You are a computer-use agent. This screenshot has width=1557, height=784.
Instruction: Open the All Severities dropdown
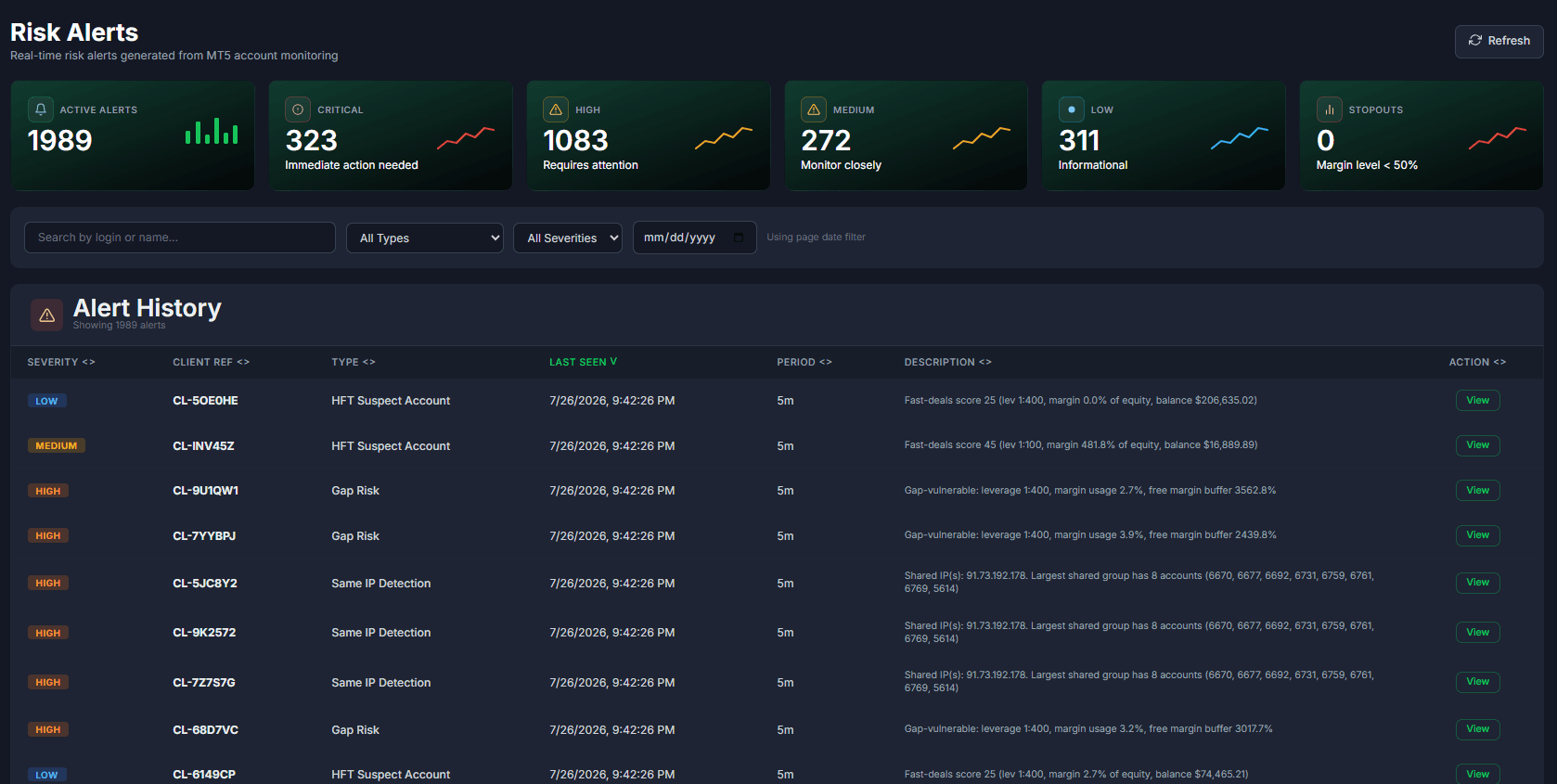point(568,238)
